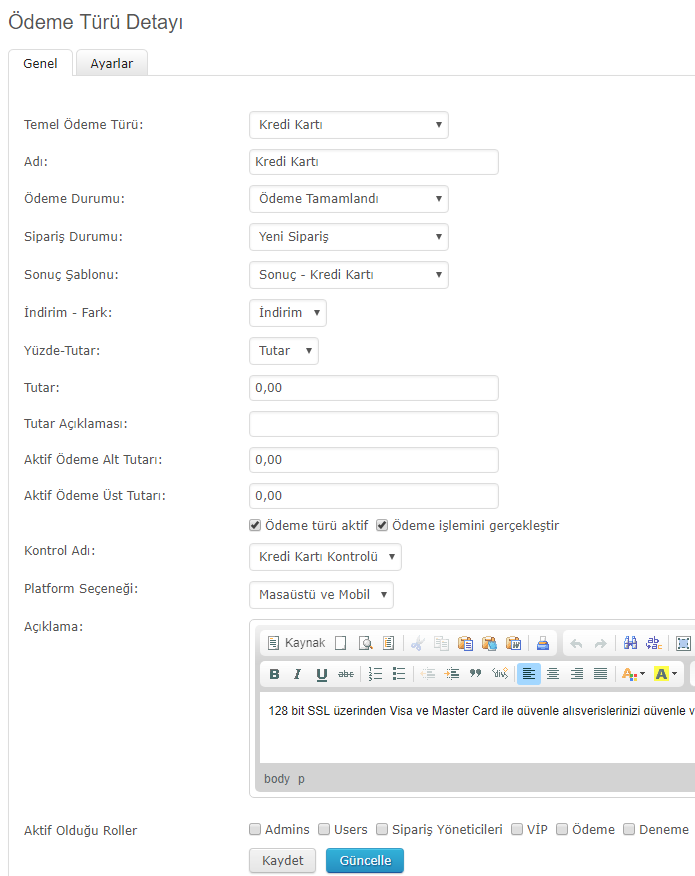Open the background color picker
The image size is (695, 876).
[665, 674]
